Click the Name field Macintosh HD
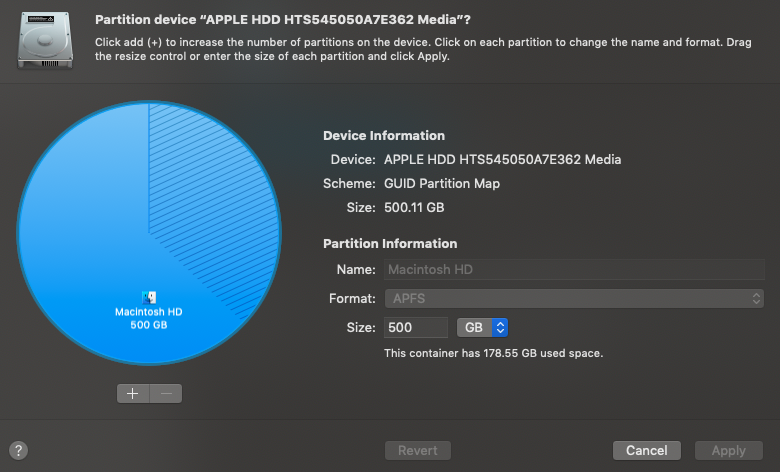Image resolution: width=780 pixels, height=472 pixels. [574, 270]
